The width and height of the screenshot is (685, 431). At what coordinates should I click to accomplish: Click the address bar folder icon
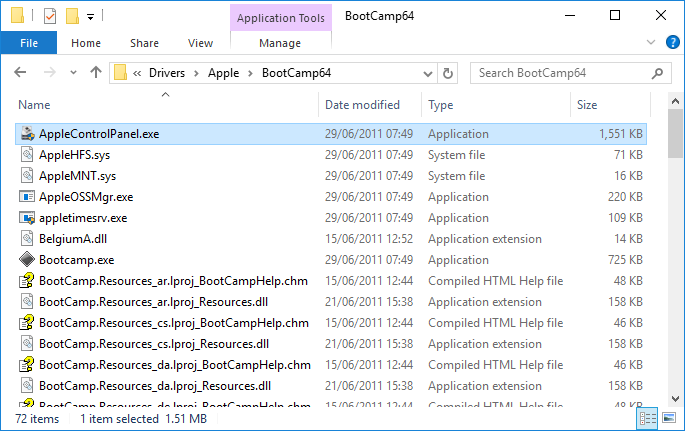[x=120, y=72]
